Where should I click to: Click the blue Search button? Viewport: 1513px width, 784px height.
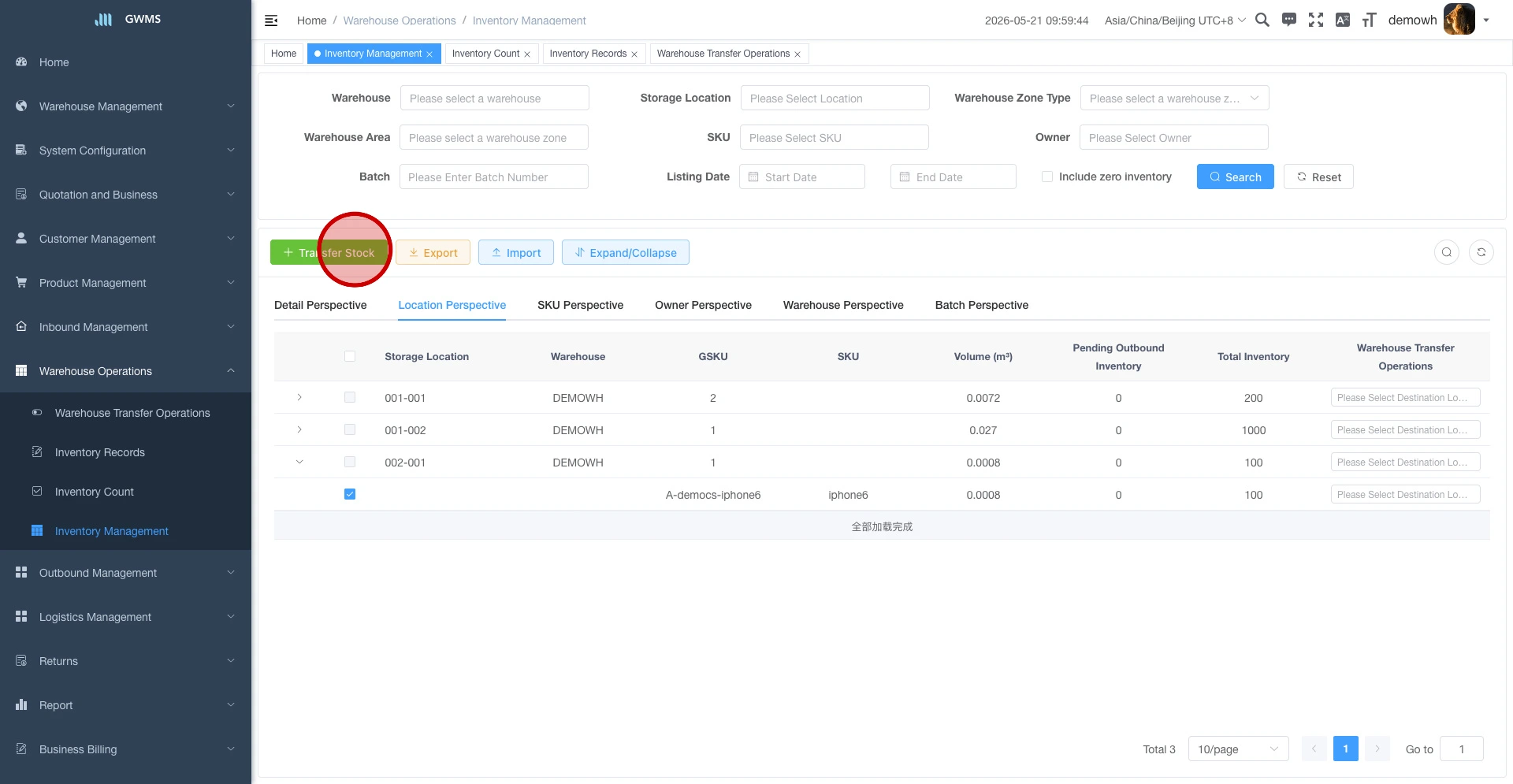1236,176
